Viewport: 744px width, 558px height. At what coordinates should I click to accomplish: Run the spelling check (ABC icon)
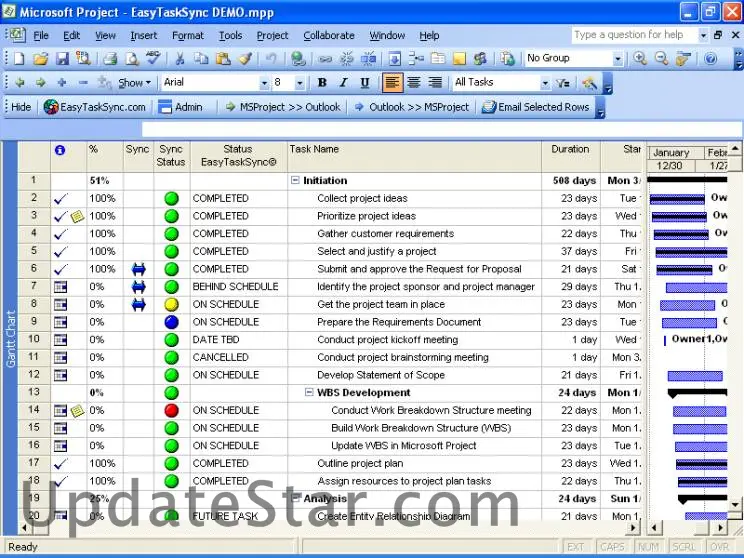tap(153, 59)
